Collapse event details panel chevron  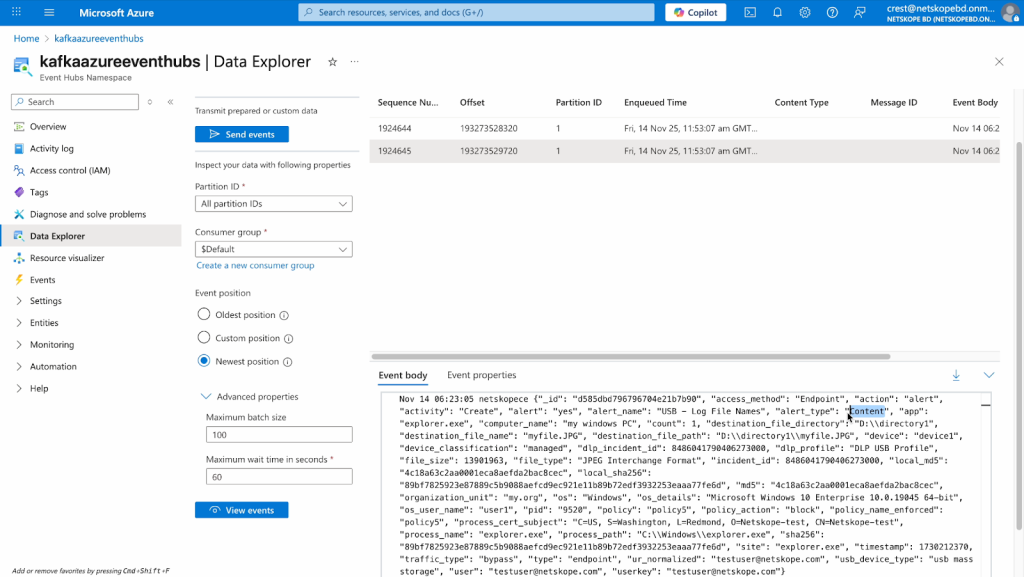coord(989,375)
